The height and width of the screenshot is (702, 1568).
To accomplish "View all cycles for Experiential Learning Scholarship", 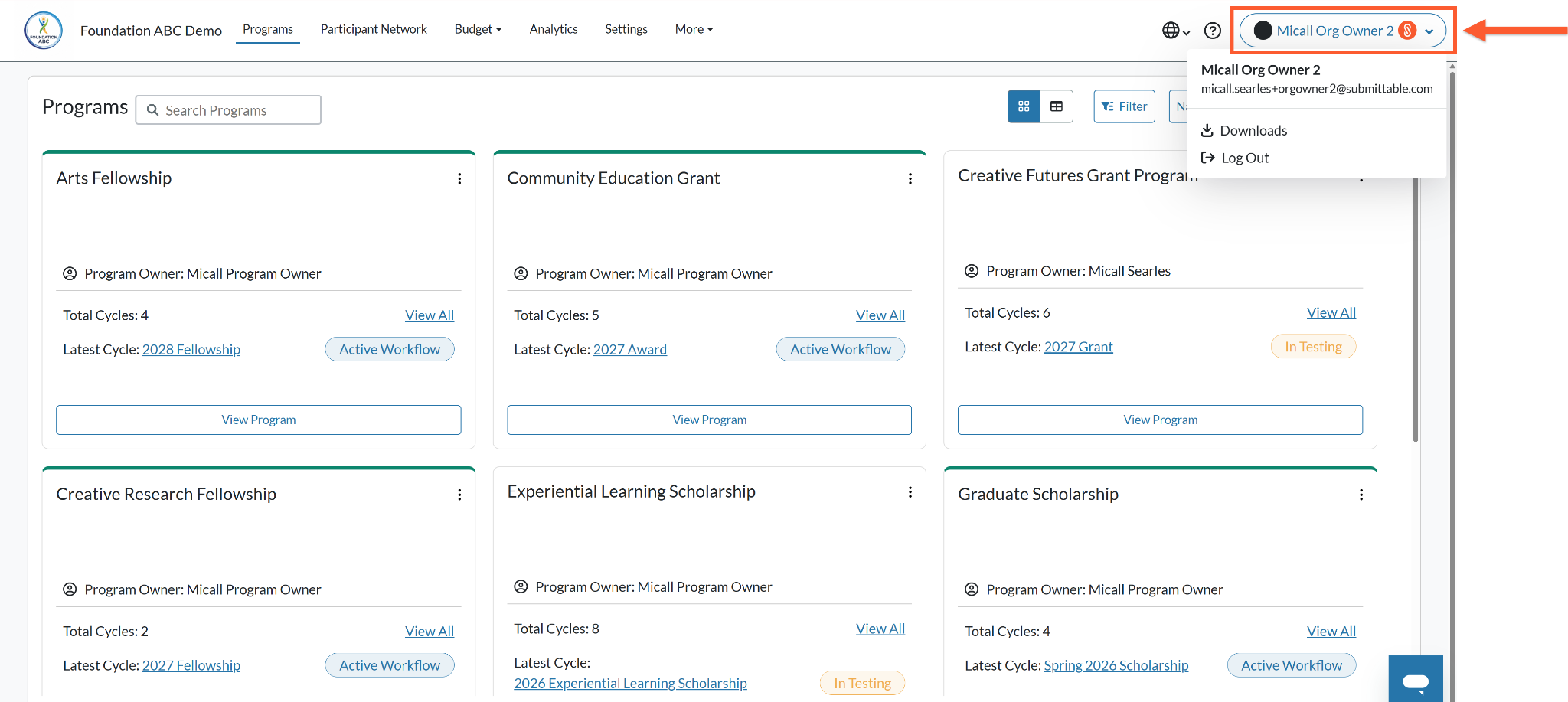I will pyautogui.click(x=880, y=629).
